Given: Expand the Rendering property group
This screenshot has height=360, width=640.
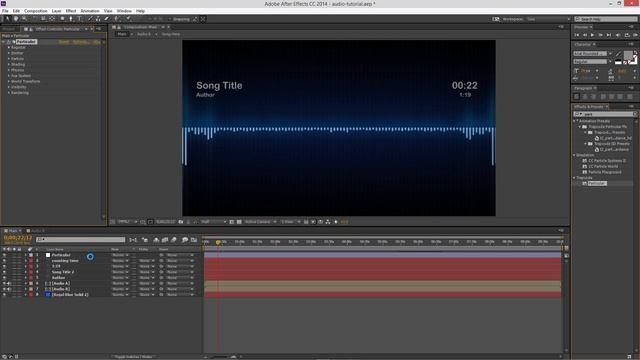Looking at the screenshot, I should [x=9, y=93].
